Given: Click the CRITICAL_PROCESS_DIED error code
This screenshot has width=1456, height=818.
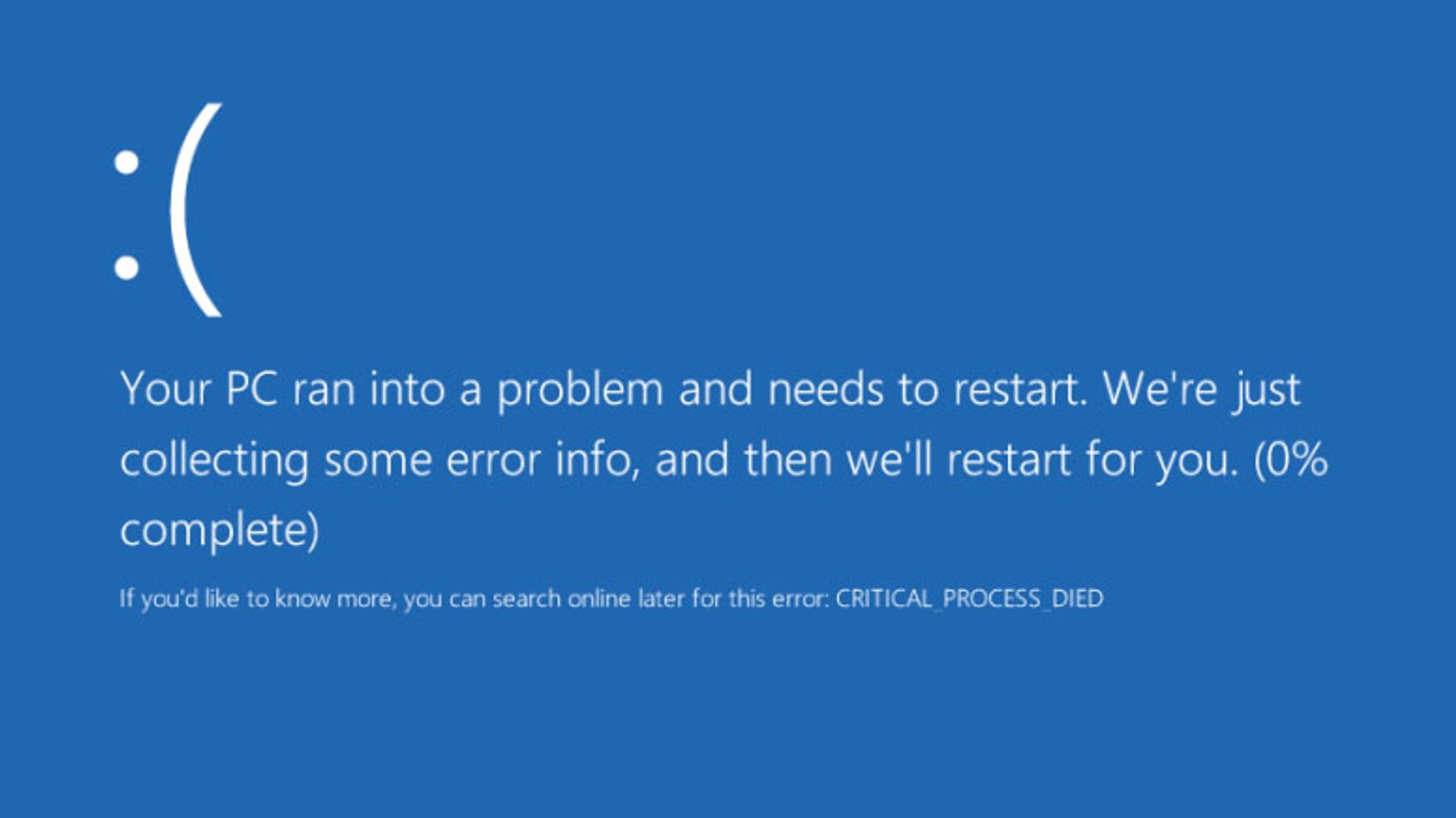Looking at the screenshot, I should pos(969,599).
